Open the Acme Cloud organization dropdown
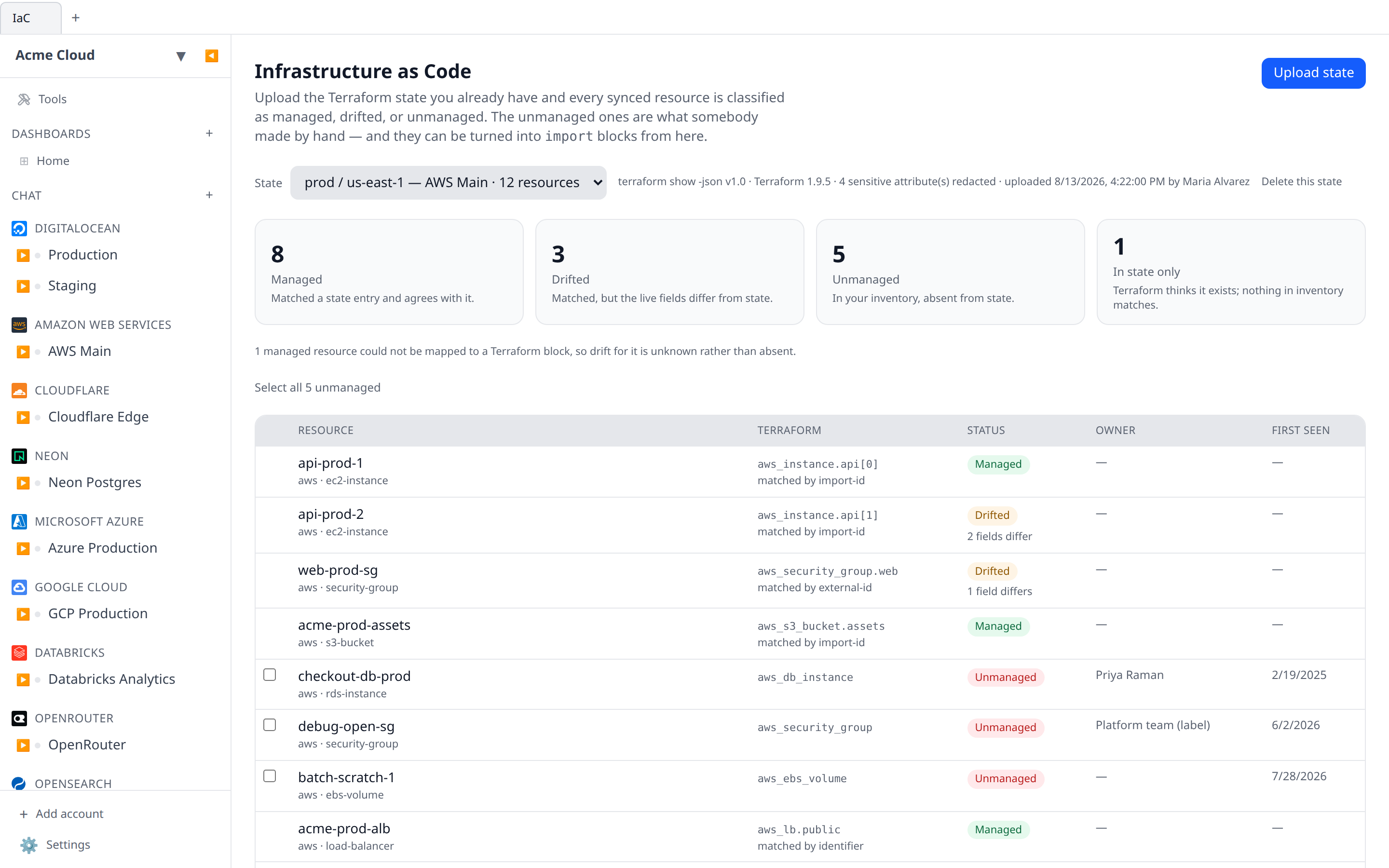The image size is (1389, 868). point(181,56)
